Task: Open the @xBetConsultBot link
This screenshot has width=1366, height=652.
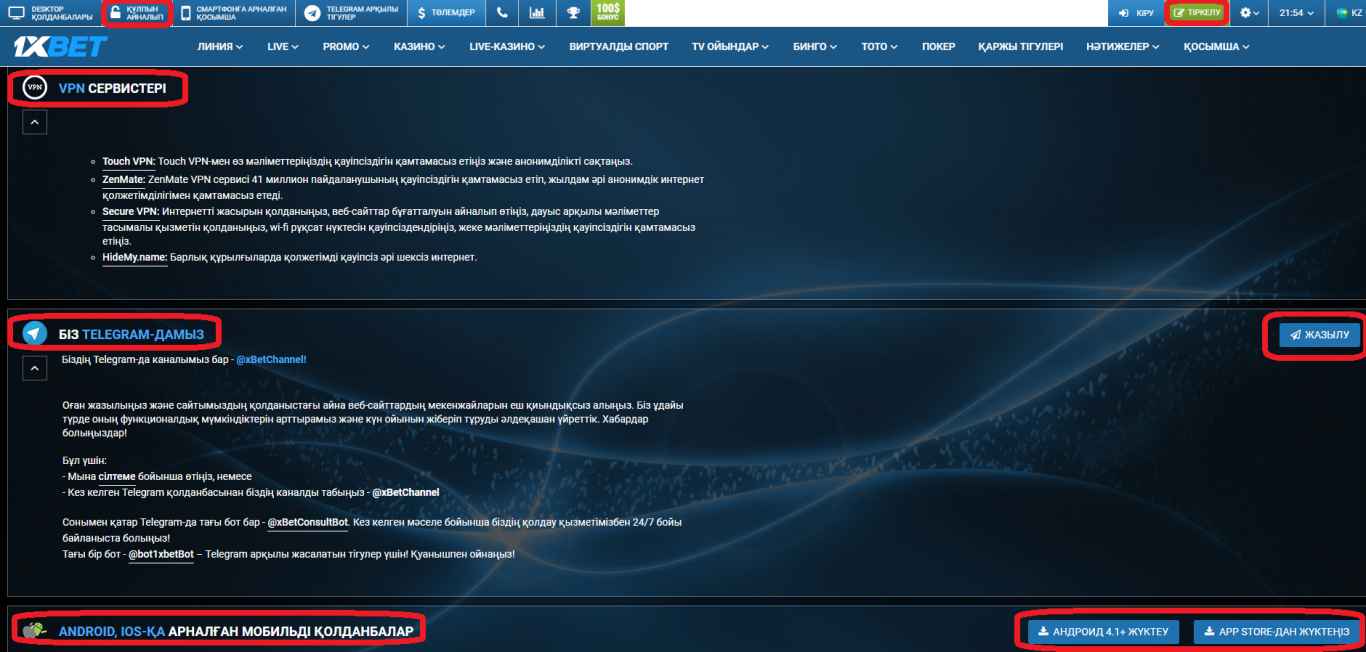Action: [308, 522]
